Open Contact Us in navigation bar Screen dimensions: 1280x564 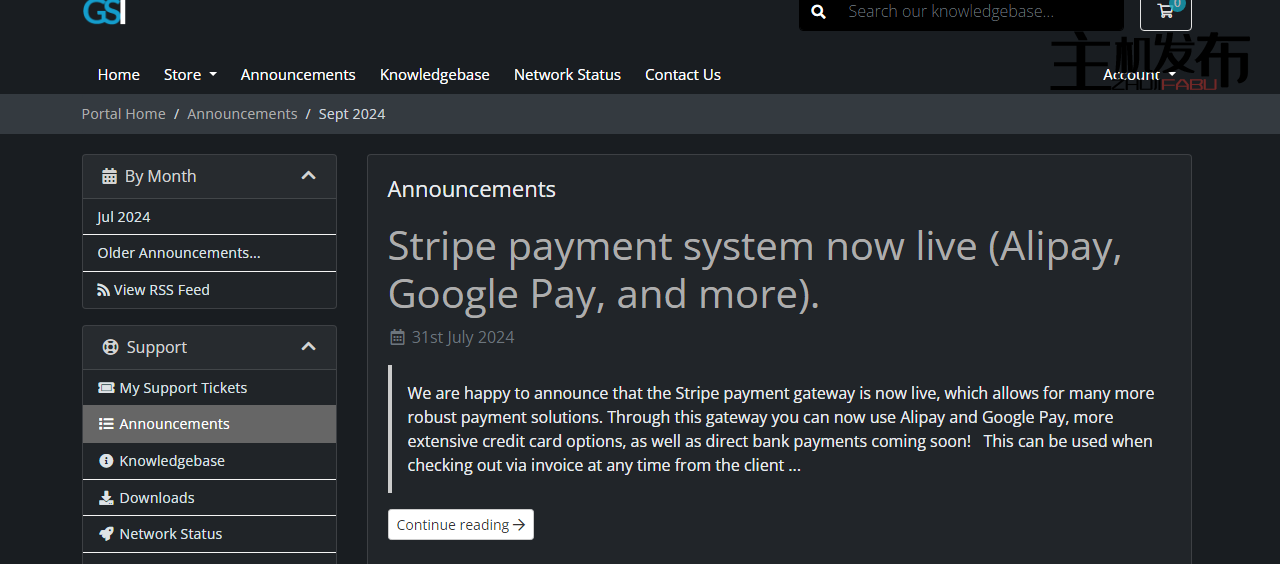pyautogui.click(x=682, y=75)
